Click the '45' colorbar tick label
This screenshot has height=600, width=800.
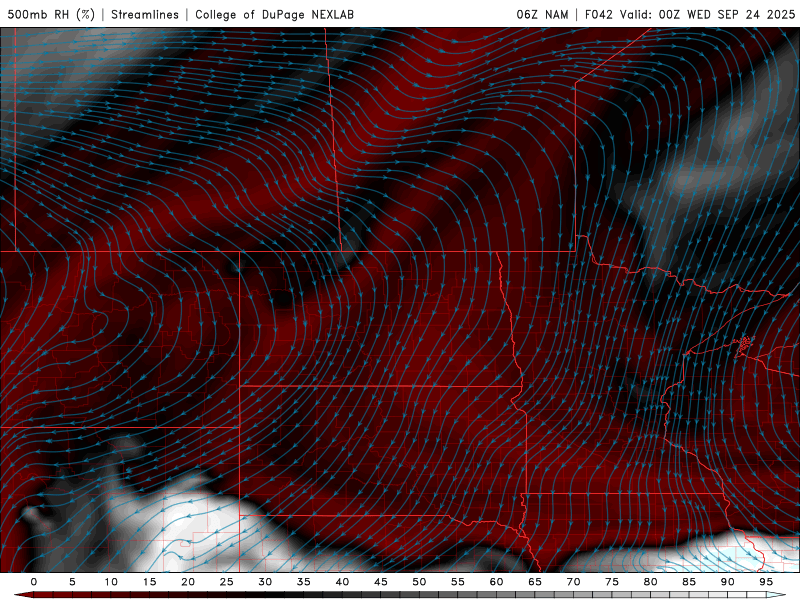pos(380,582)
